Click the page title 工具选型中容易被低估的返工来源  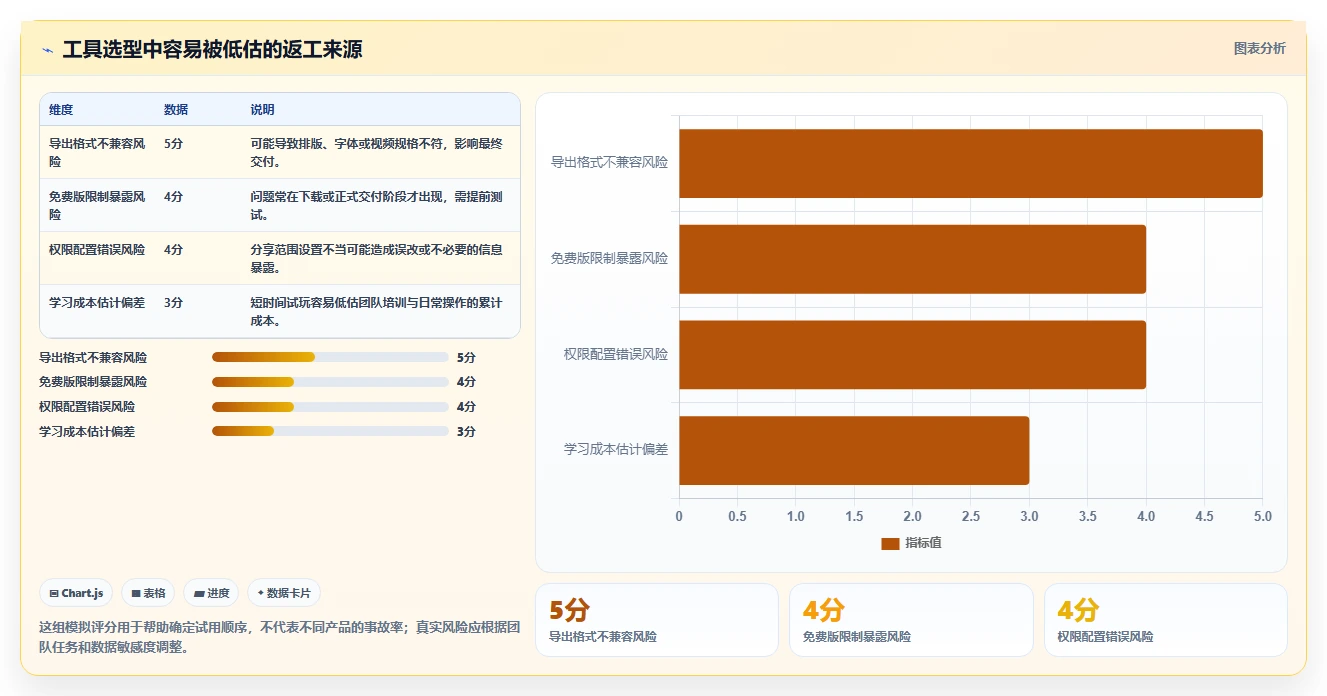(212, 50)
